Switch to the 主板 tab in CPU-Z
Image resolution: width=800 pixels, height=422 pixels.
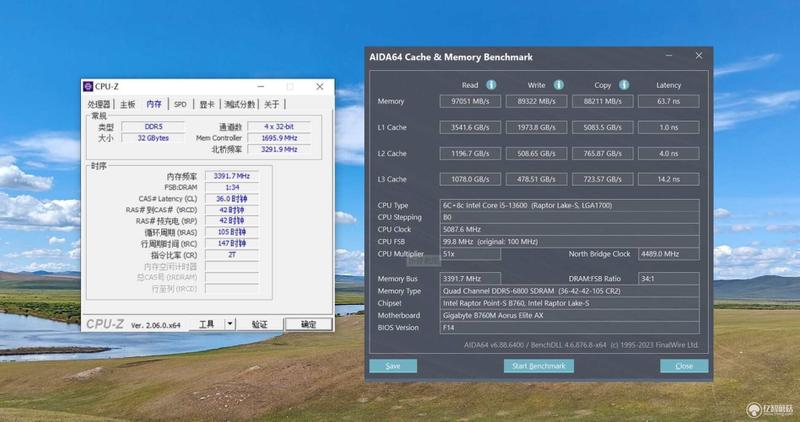tap(128, 104)
